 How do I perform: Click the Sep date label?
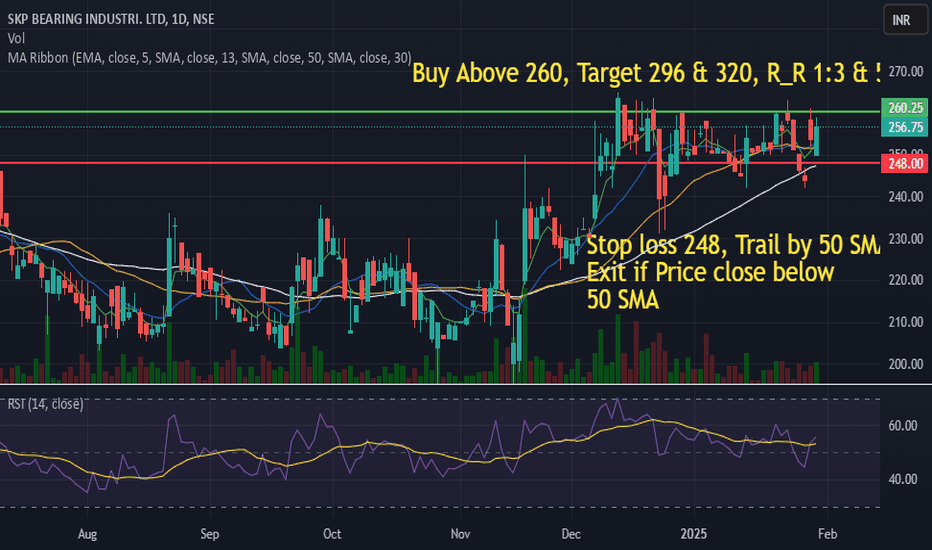tap(209, 534)
